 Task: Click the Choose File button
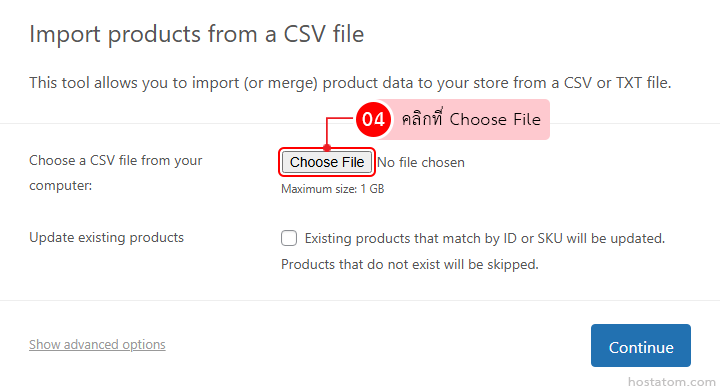pyautogui.click(x=326, y=162)
